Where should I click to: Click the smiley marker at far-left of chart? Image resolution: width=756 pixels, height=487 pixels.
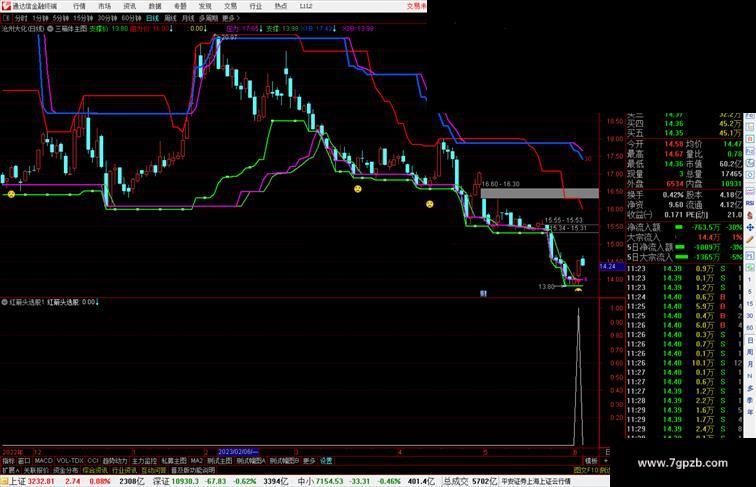(11, 194)
